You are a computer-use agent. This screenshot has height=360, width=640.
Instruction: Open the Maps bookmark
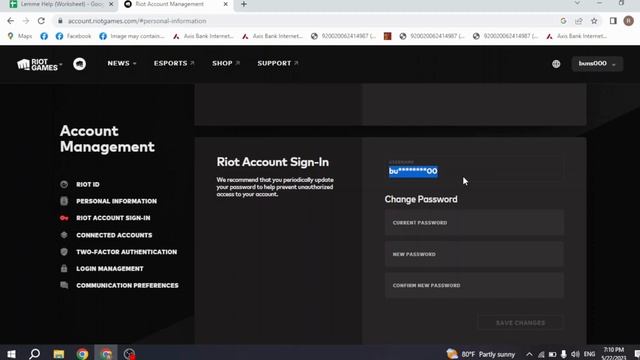(x=20, y=36)
